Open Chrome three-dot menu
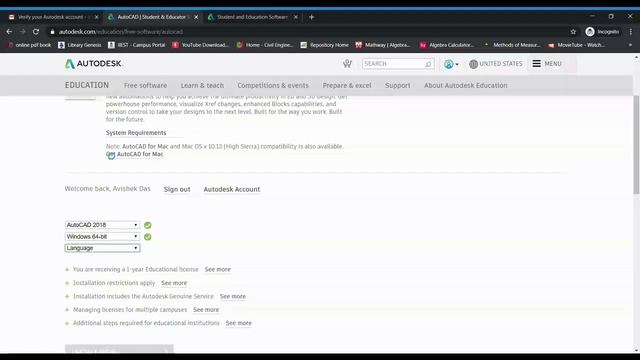This screenshot has width=640, height=360. coord(631,31)
